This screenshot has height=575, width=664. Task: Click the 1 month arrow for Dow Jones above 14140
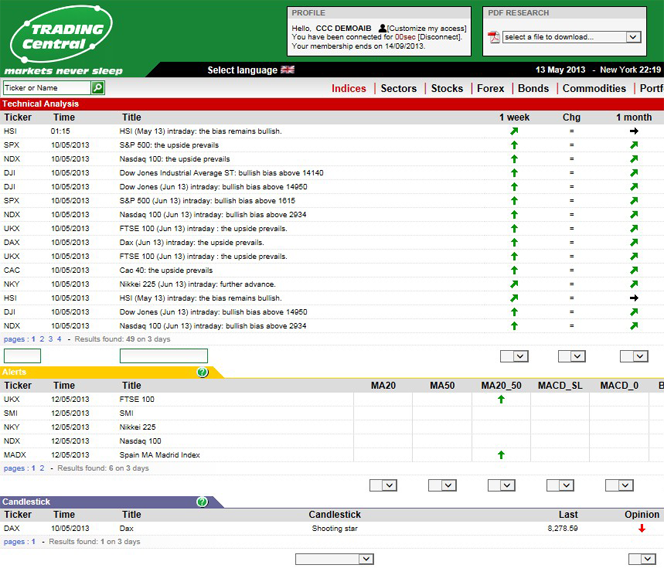click(x=634, y=173)
